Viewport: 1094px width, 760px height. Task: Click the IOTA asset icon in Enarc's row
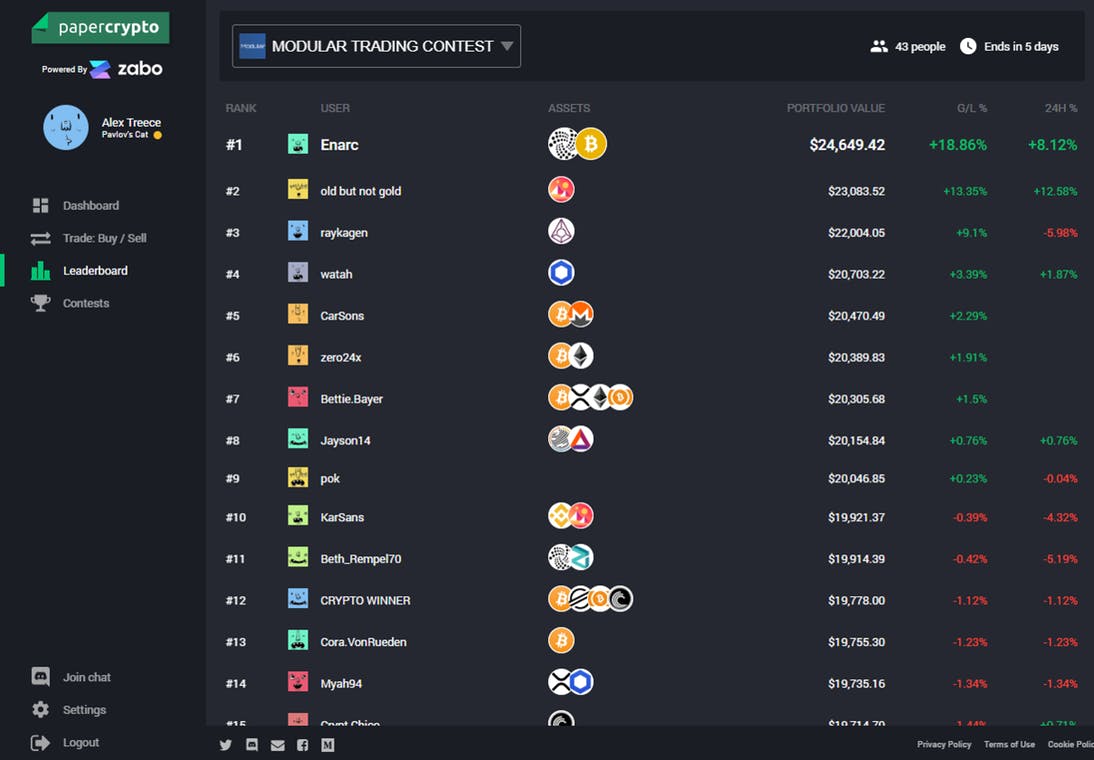point(563,144)
